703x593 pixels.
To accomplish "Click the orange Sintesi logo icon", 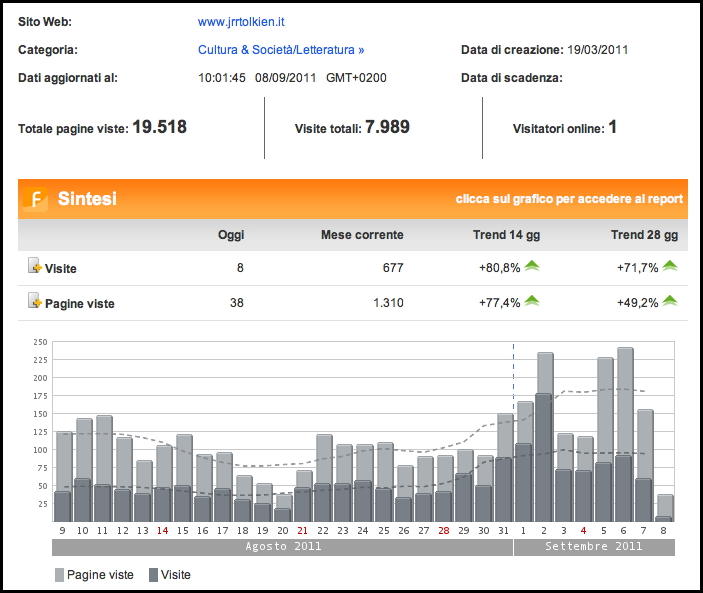I will 35,199.
